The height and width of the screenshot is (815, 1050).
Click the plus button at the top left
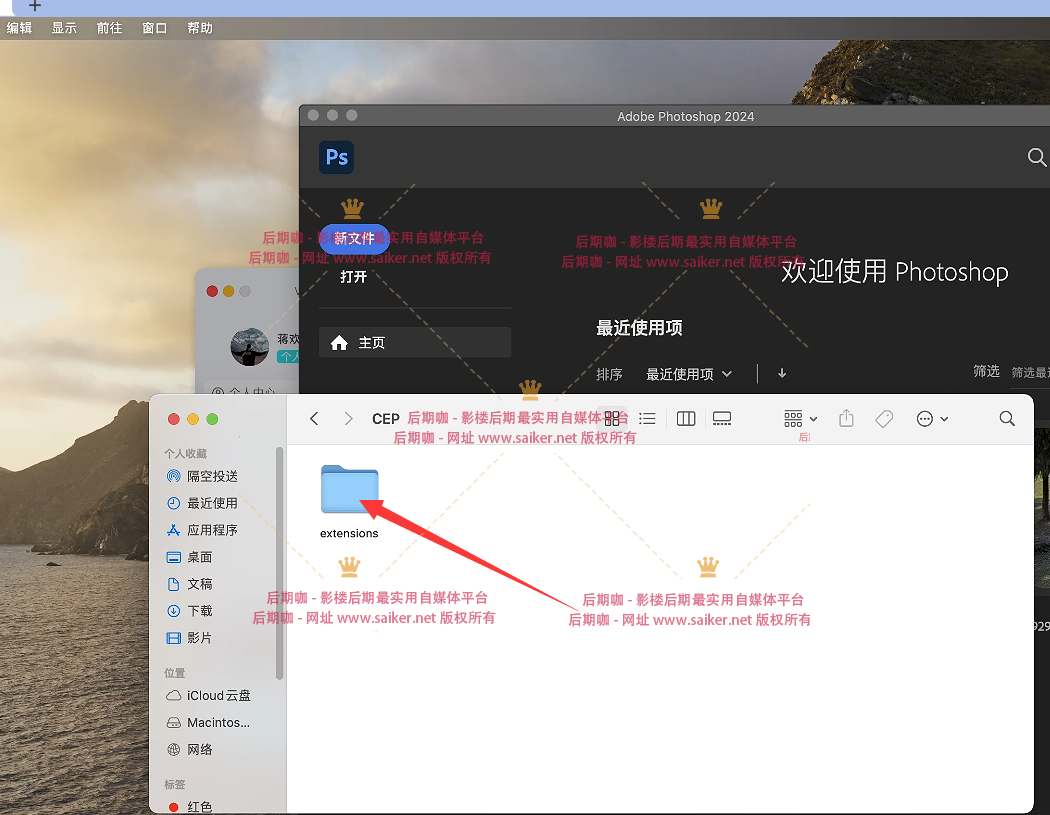(35, 6)
